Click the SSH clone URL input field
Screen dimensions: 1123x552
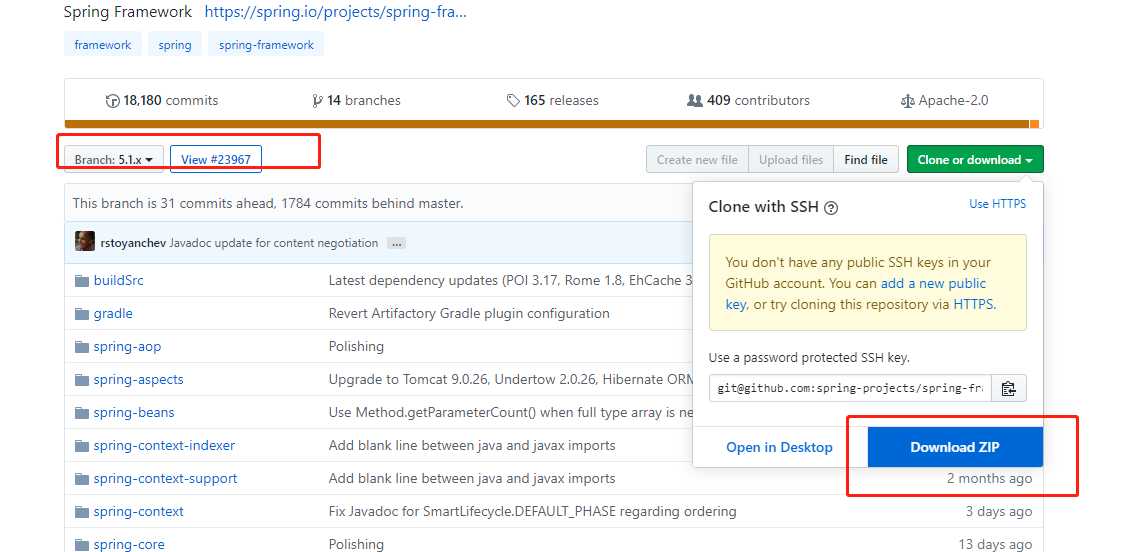[850, 388]
